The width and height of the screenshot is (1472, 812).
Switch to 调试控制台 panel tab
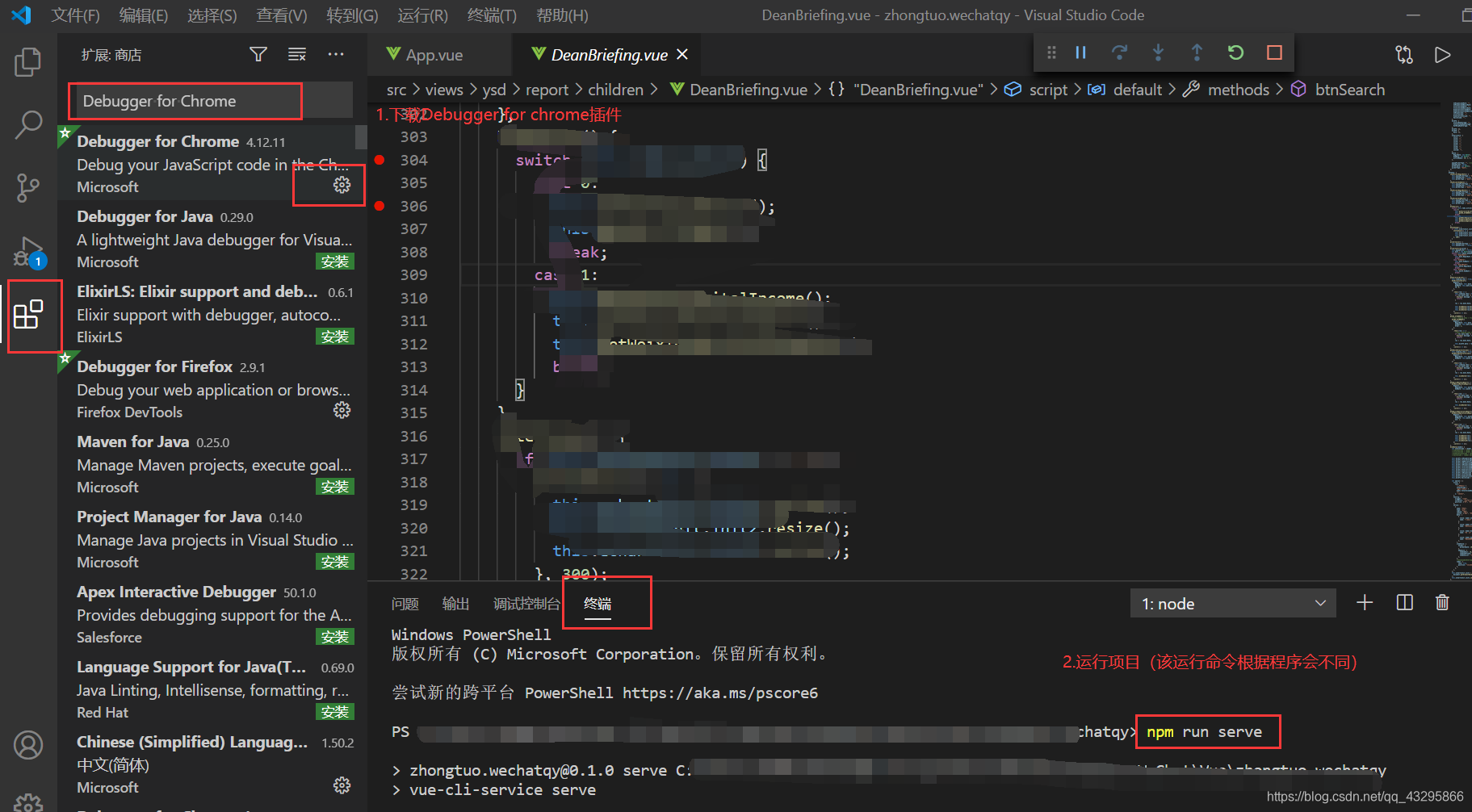click(526, 604)
